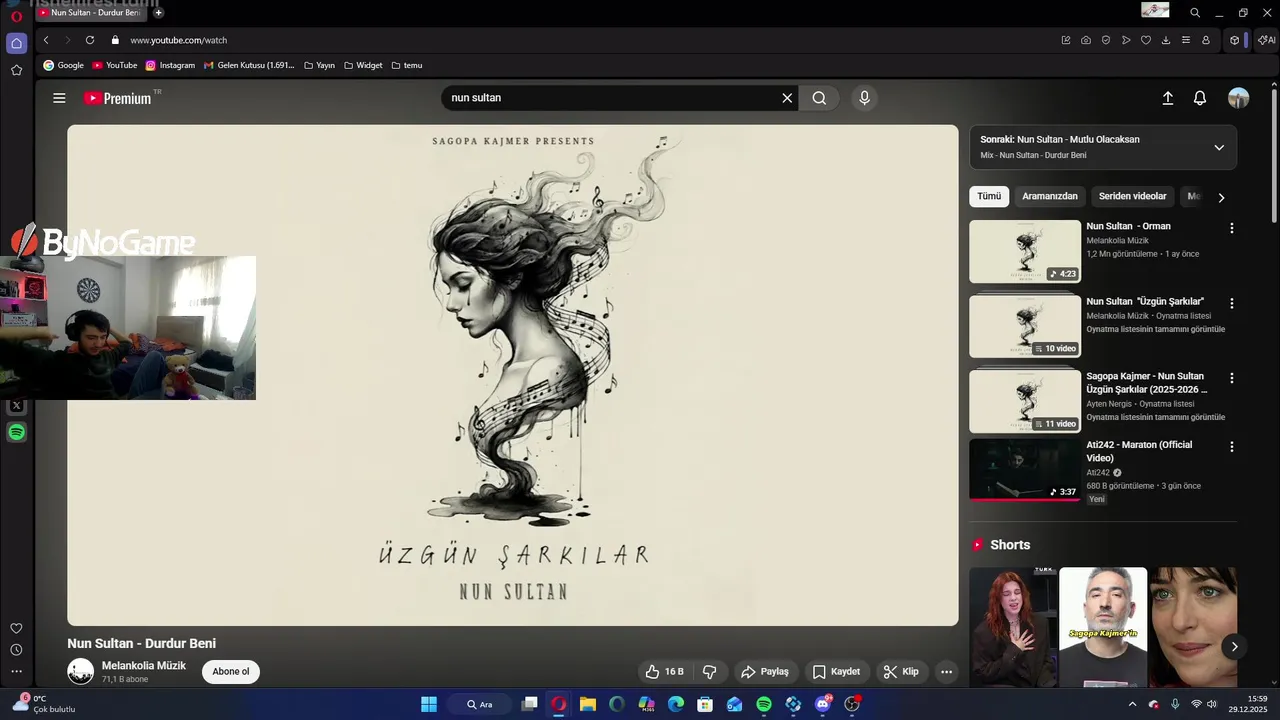Open options for Ati242 - Maraton video
Screen dimensions: 1280x720
click(x=1232, y=447)
